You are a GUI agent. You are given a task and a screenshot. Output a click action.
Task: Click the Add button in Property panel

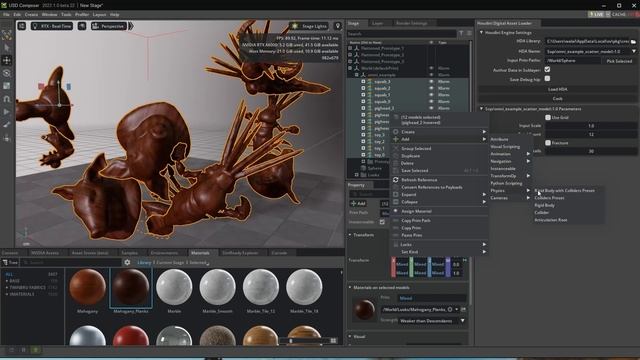[358, 203]
